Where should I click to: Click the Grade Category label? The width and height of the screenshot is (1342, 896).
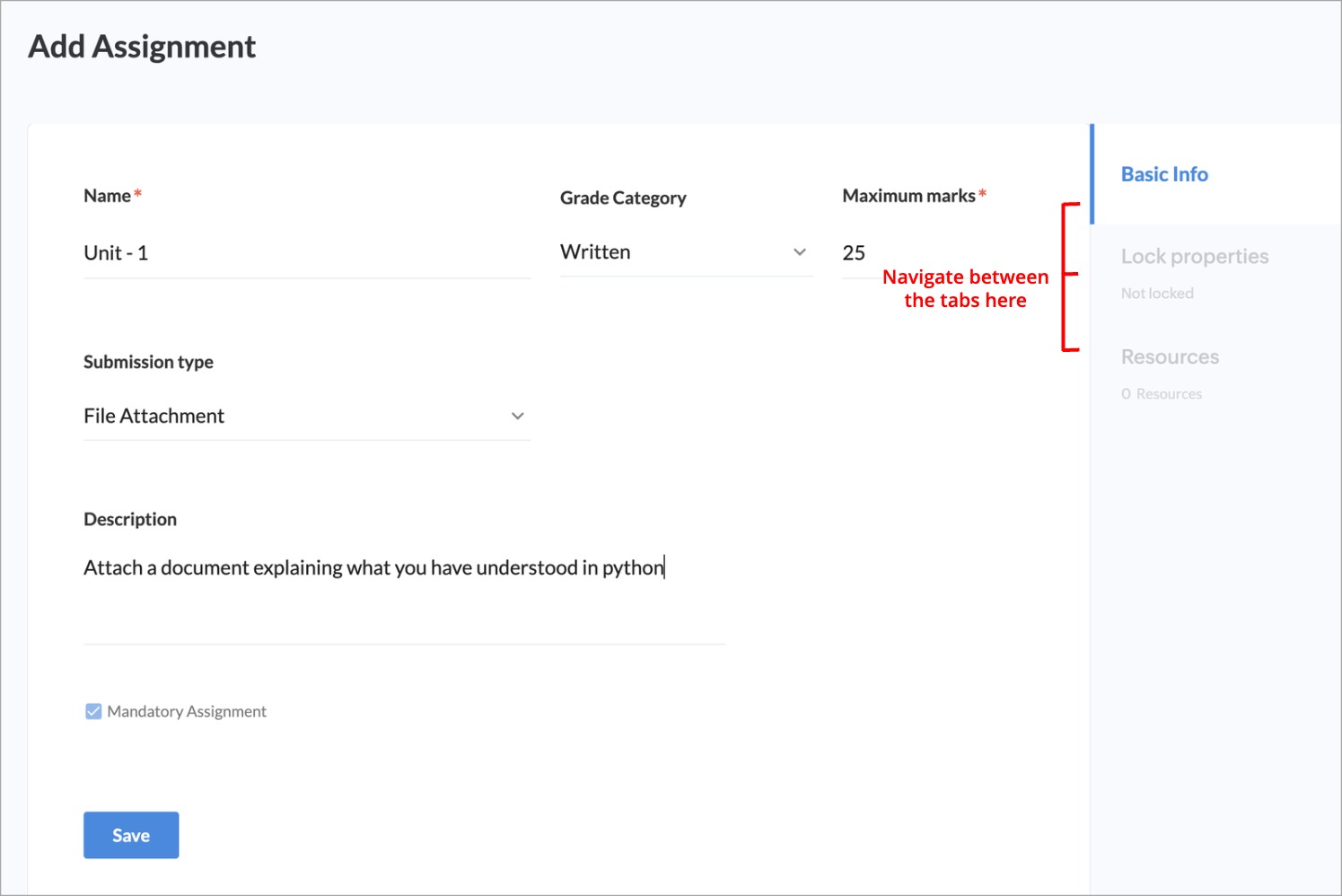(x=623, y=198)
